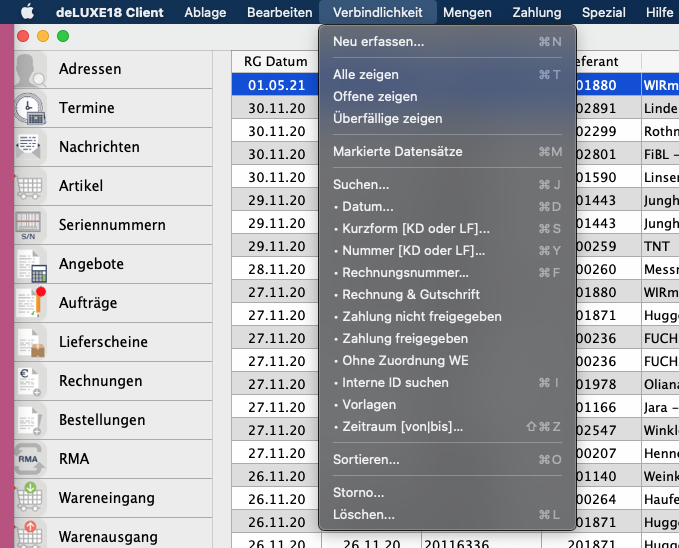
Task: Click the Artikel shopping cart icon
Action: point(30,186)
